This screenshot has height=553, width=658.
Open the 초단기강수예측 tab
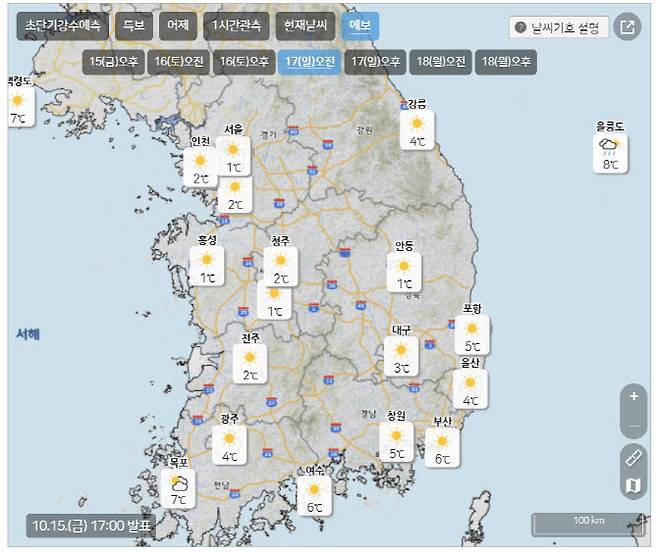pyautogui.click(x=63, y=26)
